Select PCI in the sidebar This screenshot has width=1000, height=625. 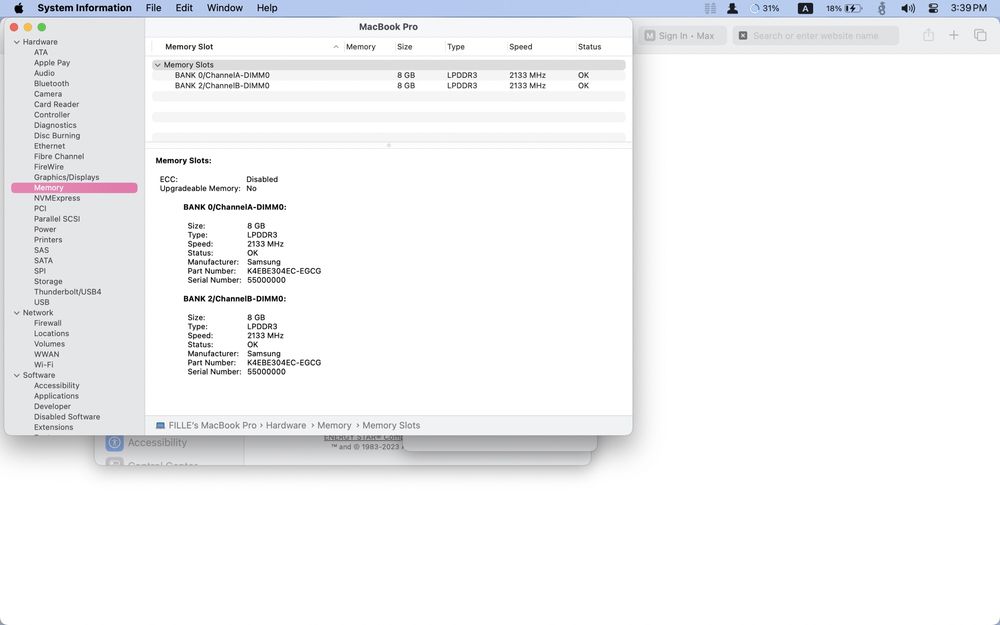pyautogui.click(x=40, y=209)
